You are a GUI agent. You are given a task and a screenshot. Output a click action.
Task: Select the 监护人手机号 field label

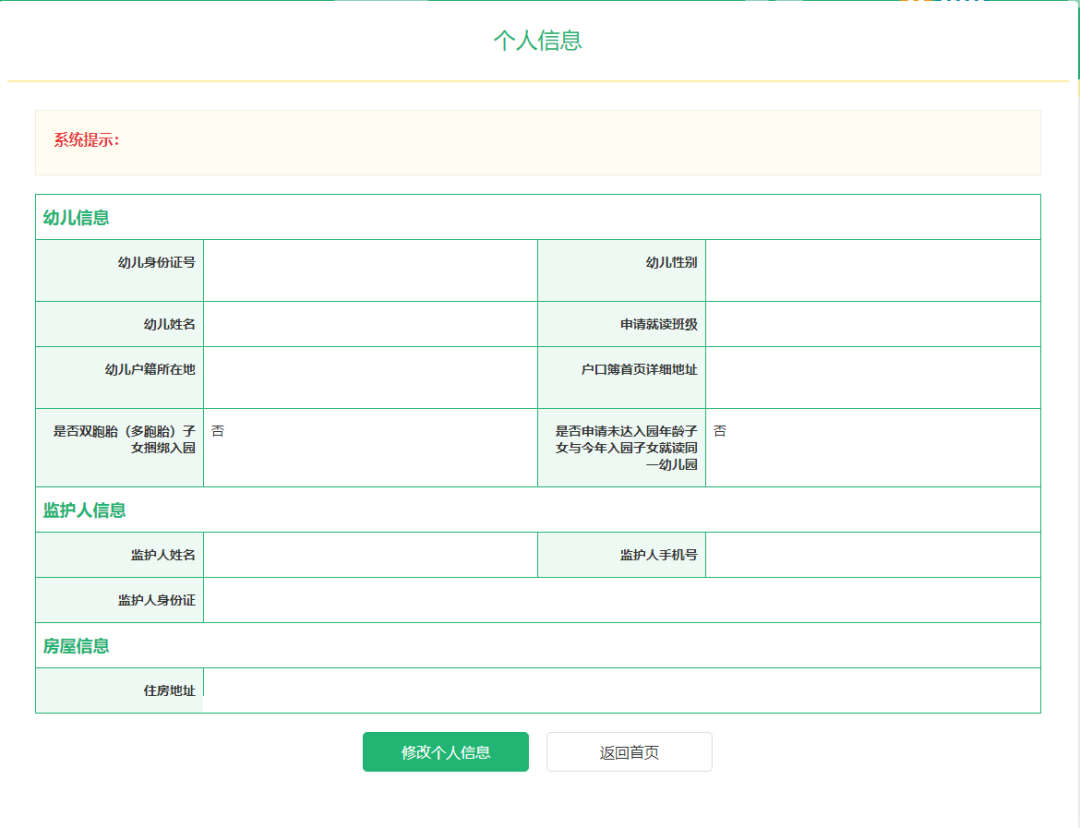658,555
